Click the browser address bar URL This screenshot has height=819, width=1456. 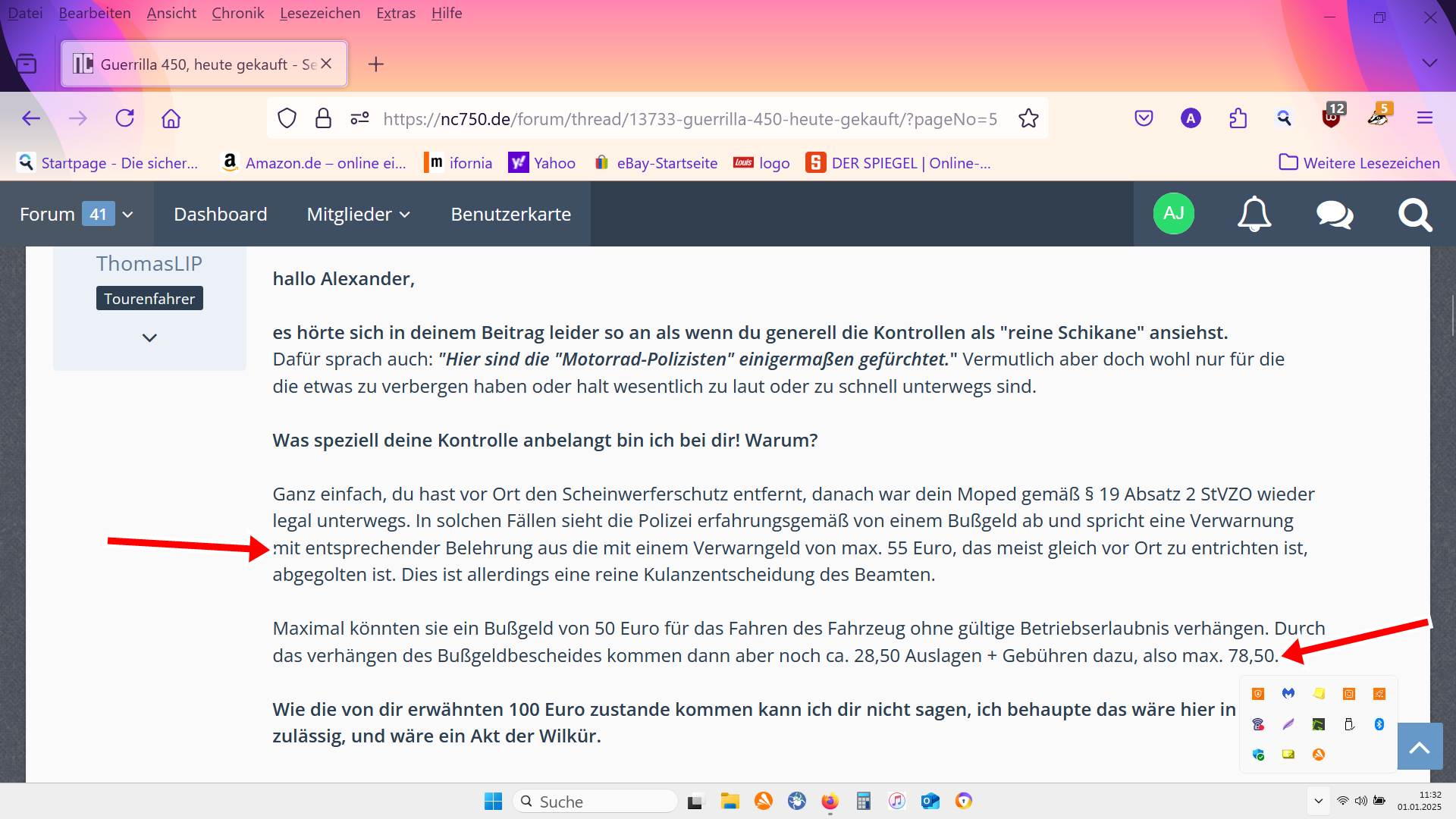(689, 118)
